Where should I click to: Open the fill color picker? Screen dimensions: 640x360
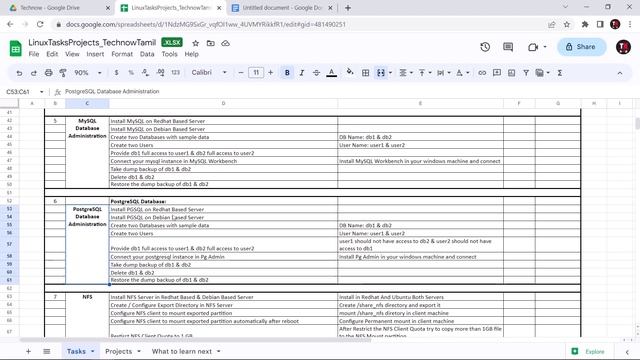350,72
